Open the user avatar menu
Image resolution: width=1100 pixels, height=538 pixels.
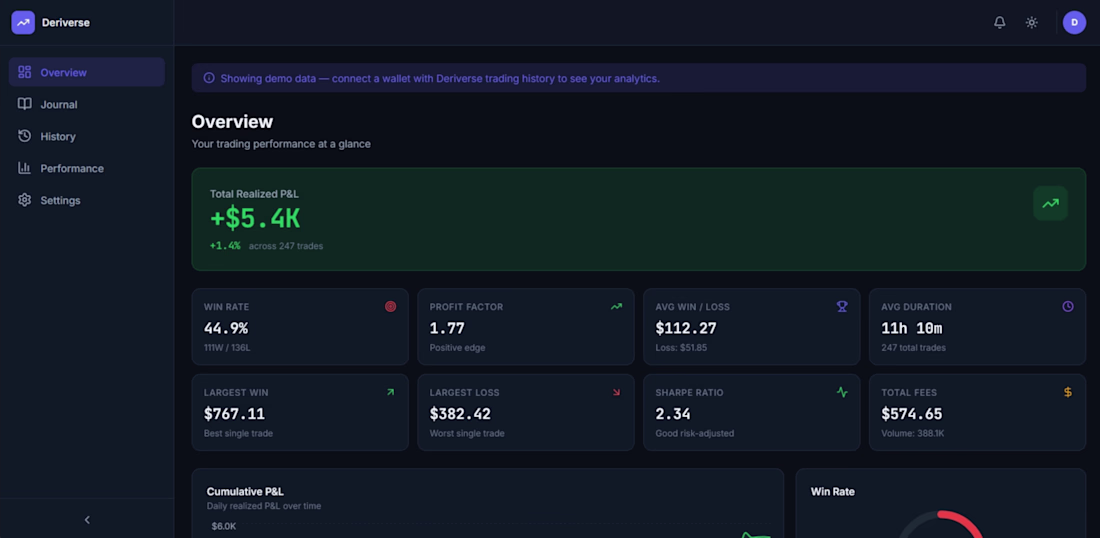click(x=1074, y=22)
